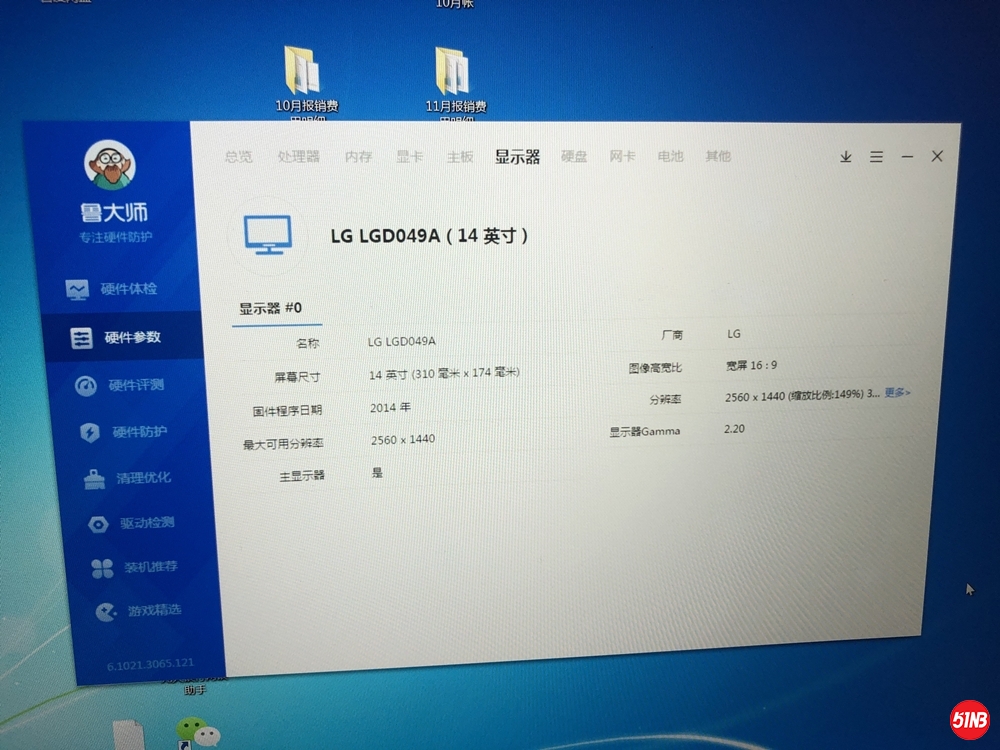Click screen size value 14 英寸 (310 毫米 x 174 毫米)
1000x750 pixels.
444,374
